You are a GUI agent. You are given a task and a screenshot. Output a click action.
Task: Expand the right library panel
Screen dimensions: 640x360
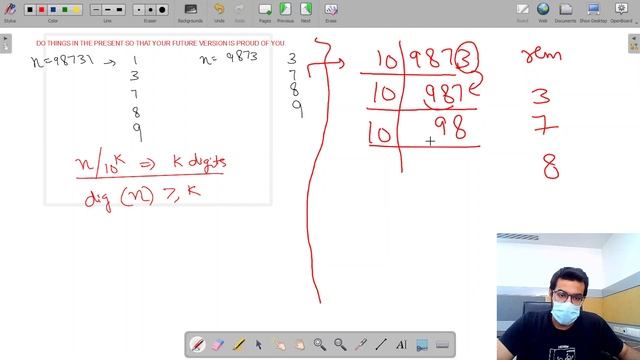click(x=634, y=43)
